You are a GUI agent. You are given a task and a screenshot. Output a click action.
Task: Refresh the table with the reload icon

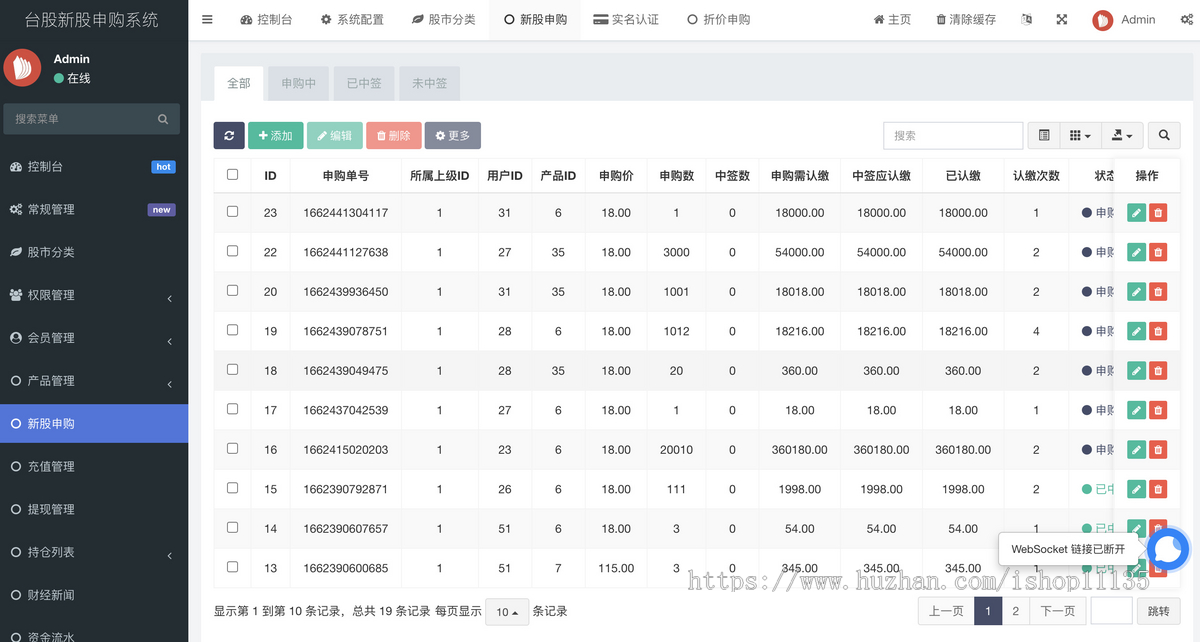229,136
